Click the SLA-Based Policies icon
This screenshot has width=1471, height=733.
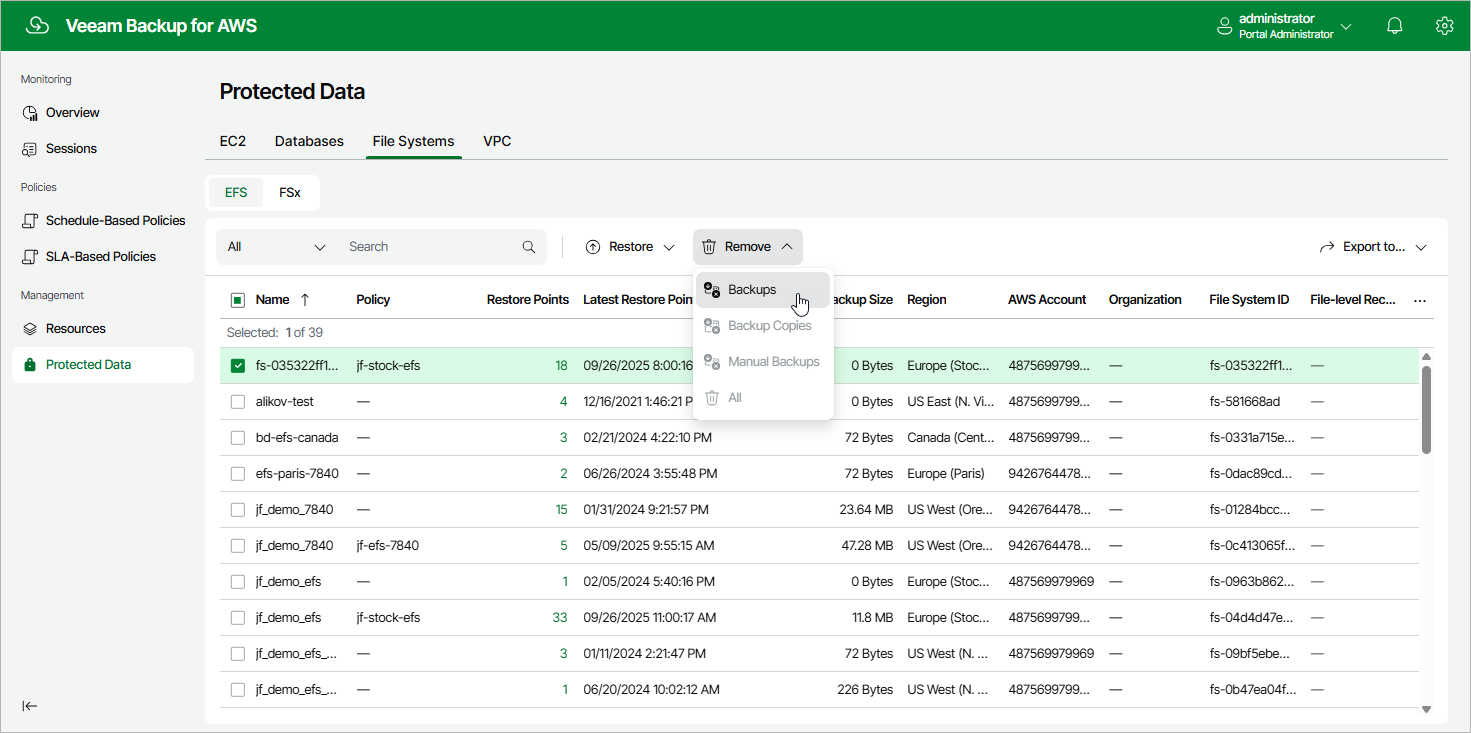(30, 257)
